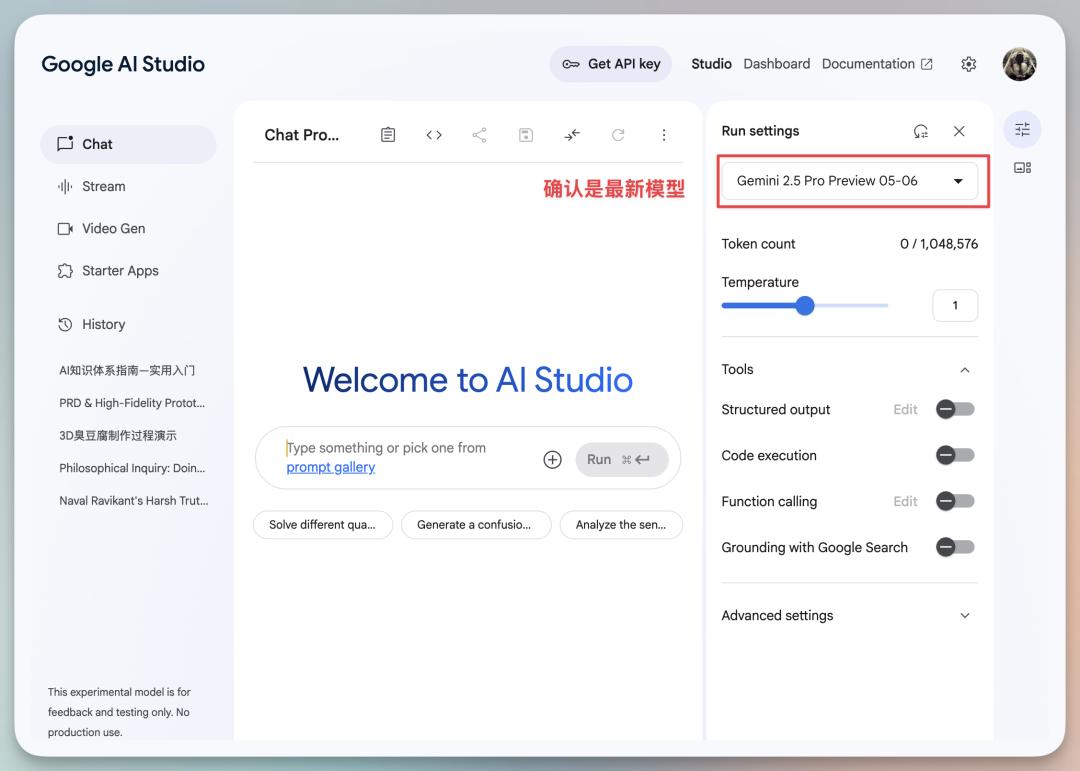Open the settings gear icon
1080x771 pixels.
coord(968,64)
